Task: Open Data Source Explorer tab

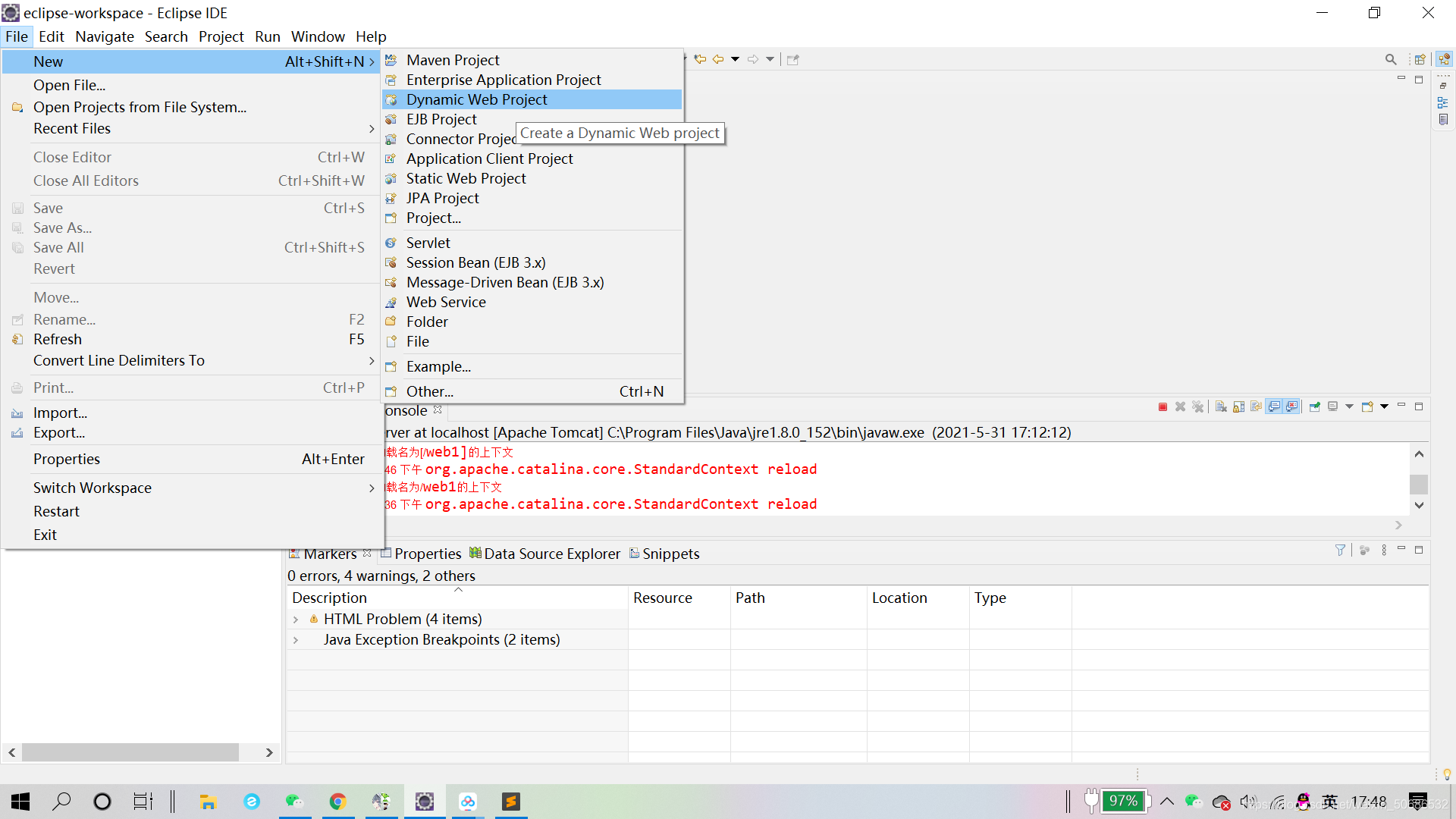Action: (x=544, y=554)
